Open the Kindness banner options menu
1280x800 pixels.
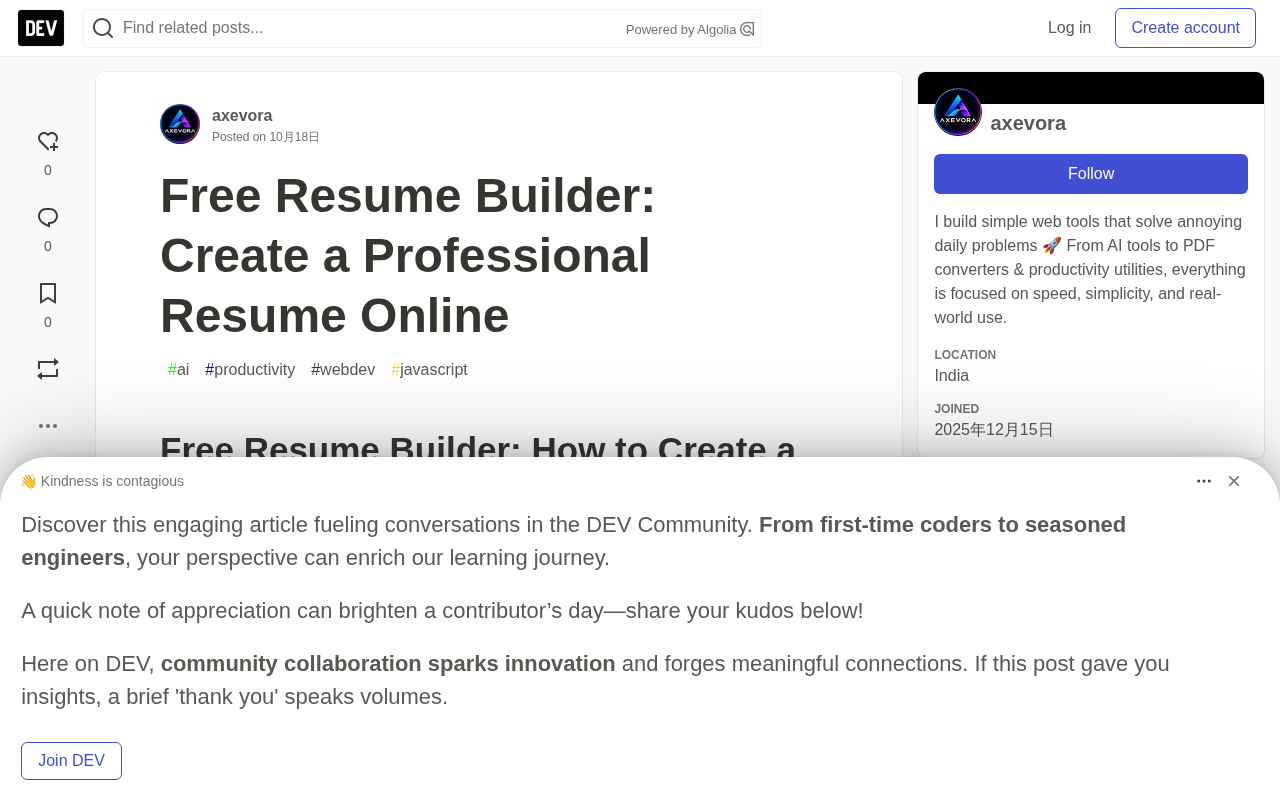point(1204,481)
